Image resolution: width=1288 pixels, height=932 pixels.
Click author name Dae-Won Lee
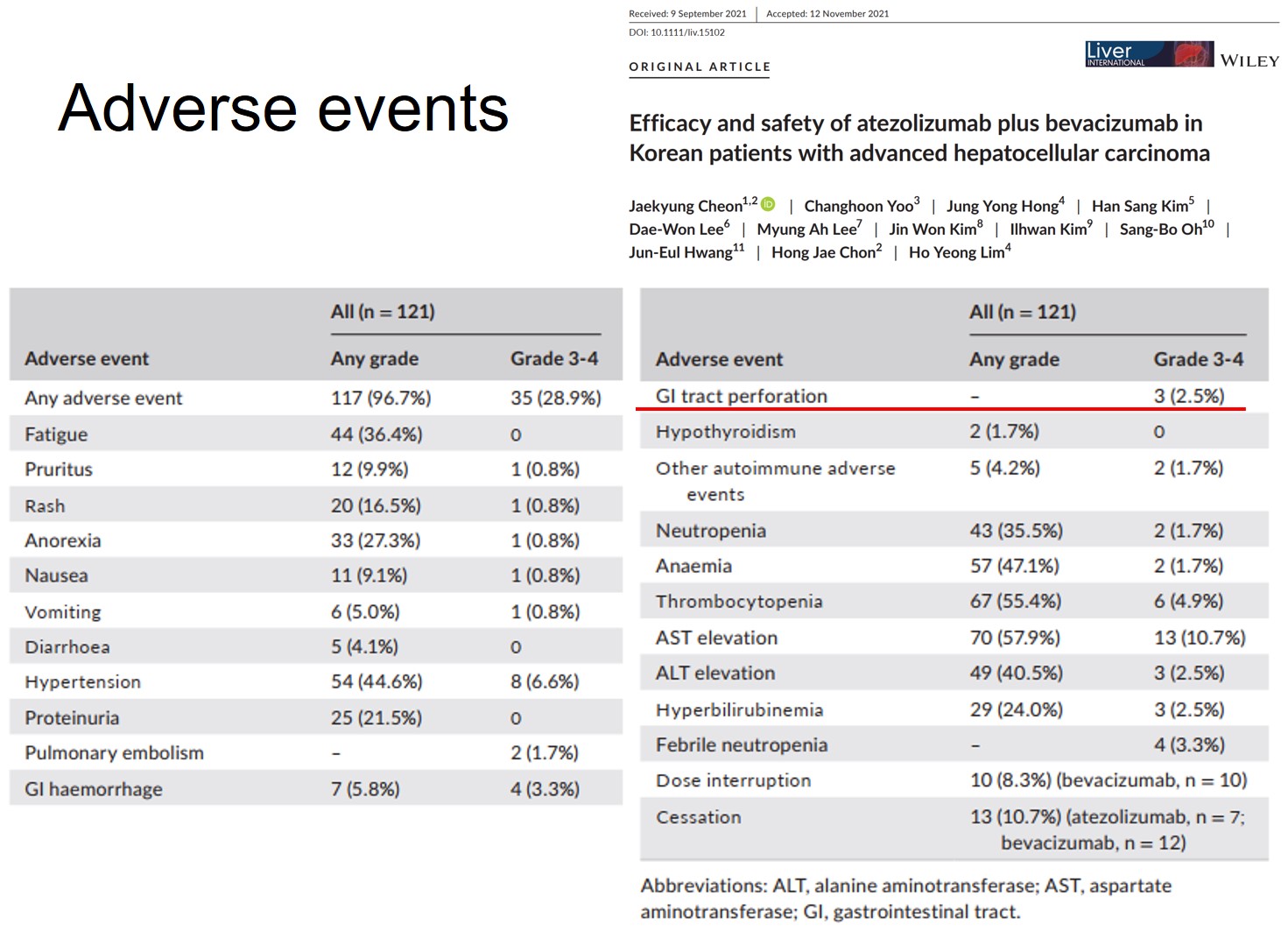pos(679,229)
